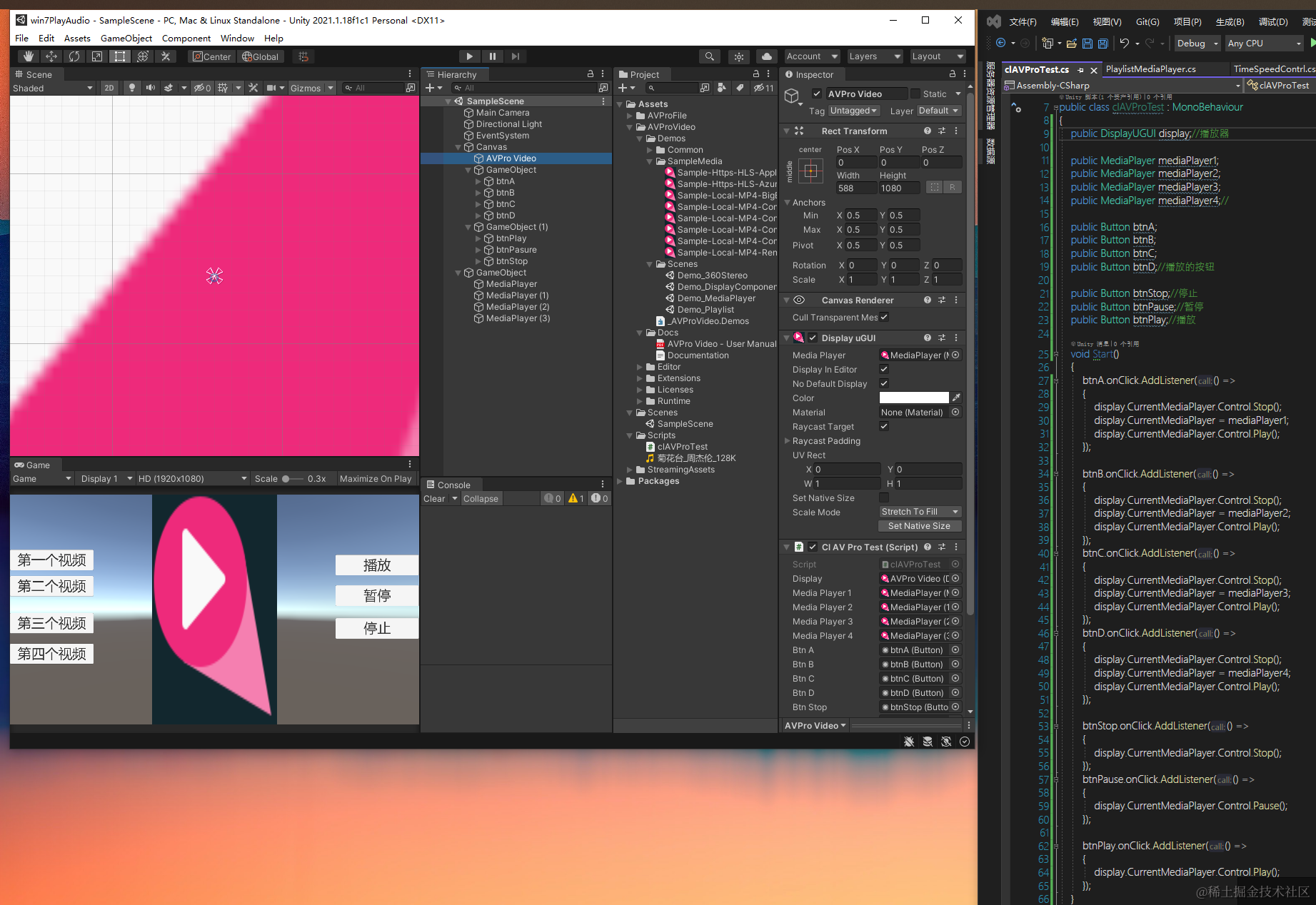The image size is (1316, 905).
Task: Open the Tag Untagged dropdown
Action: [x=853, y=111]
